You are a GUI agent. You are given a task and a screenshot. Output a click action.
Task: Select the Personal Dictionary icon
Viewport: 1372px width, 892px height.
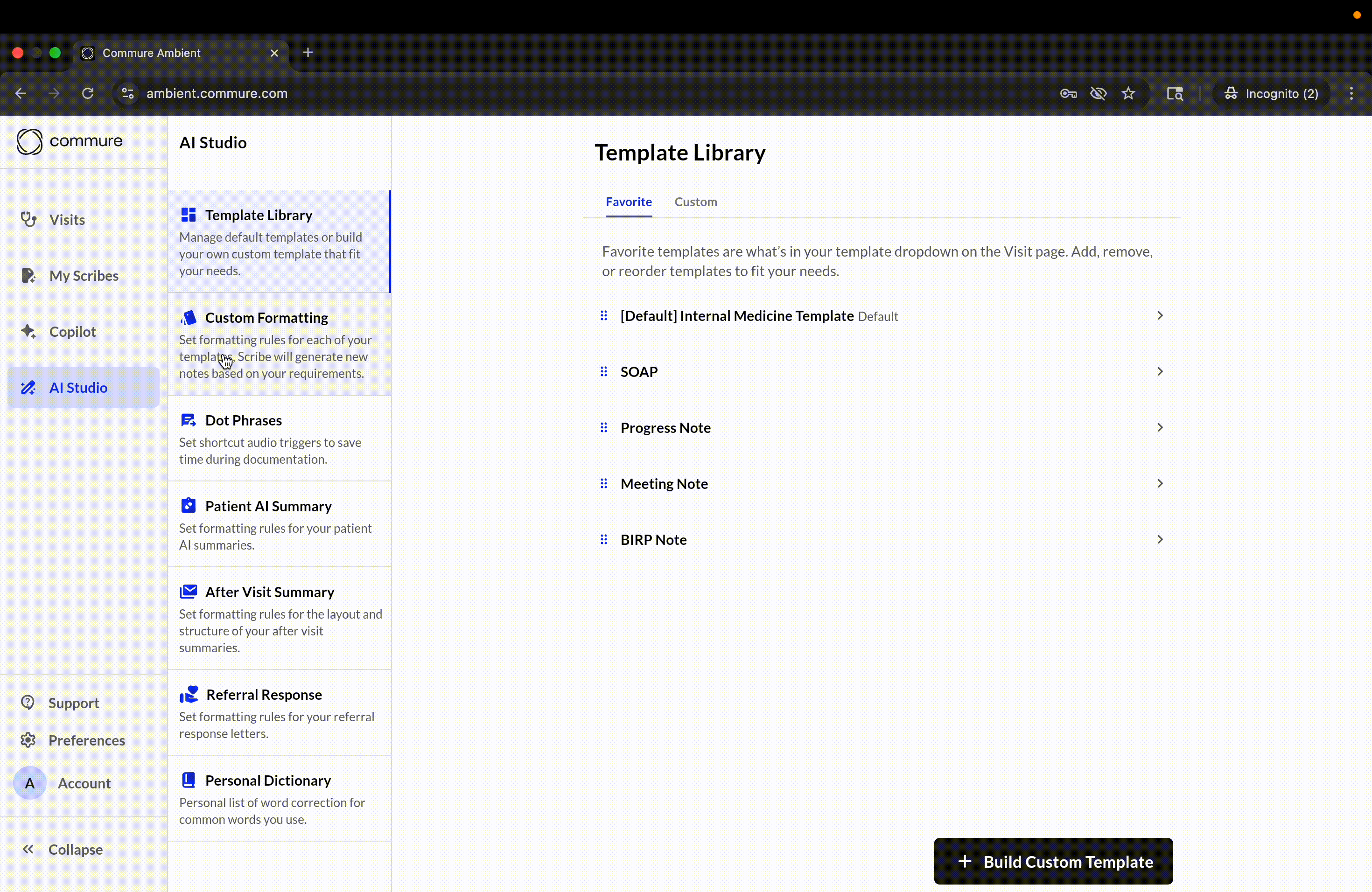189,780
